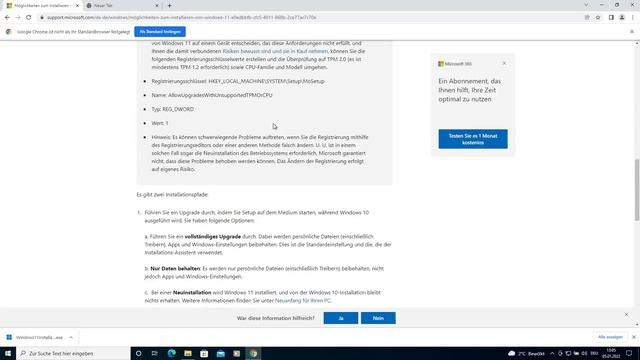The image size is (640, 360).
Task: Launch Microsoft Edge from taskbar
Action: 171,353
